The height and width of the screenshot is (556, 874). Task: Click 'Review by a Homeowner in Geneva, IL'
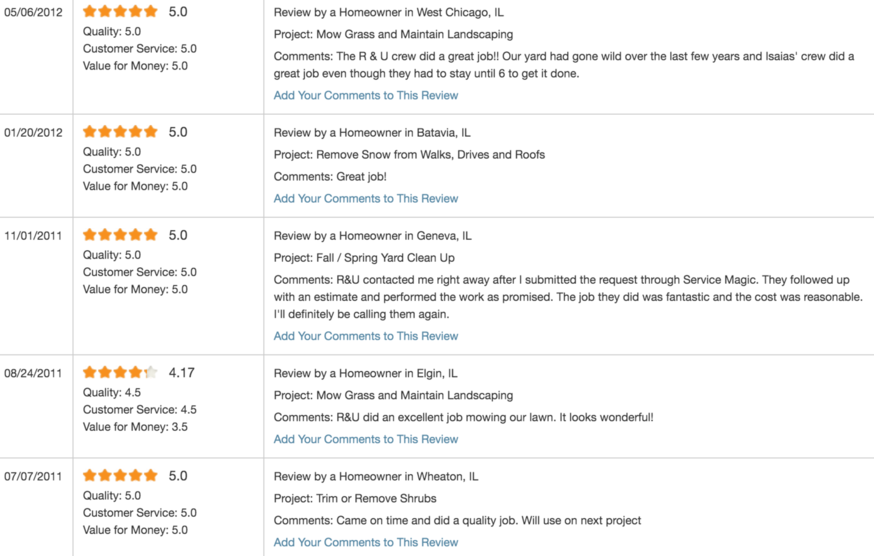(372, 236)
